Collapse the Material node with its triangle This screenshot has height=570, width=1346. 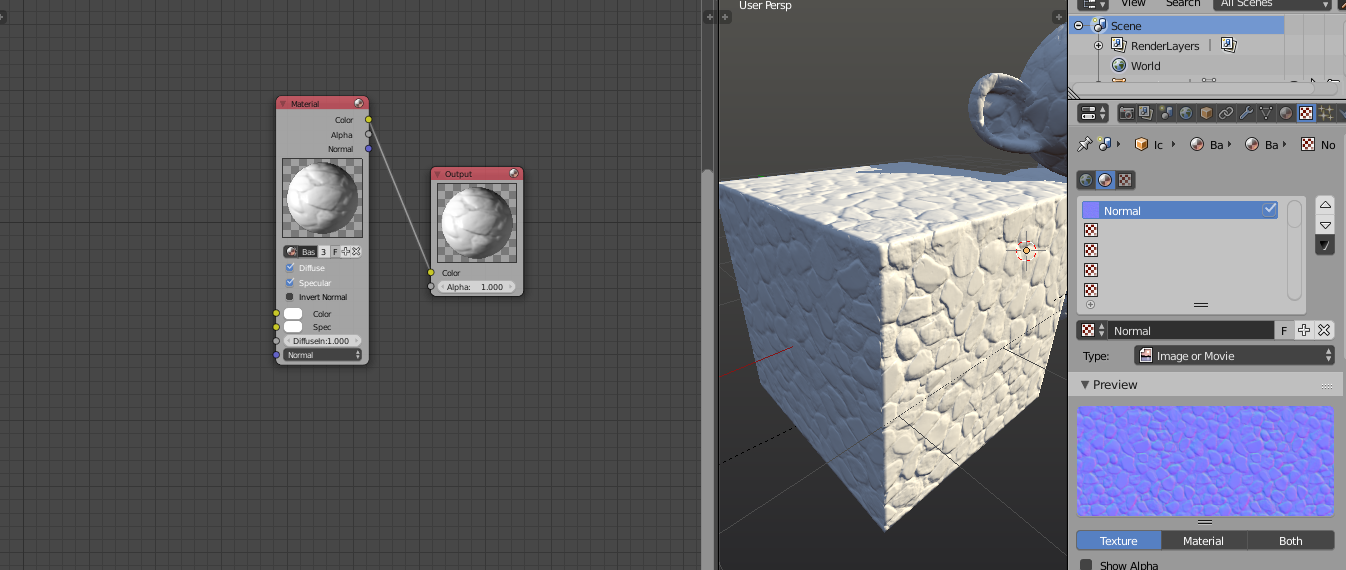(283, 103)
